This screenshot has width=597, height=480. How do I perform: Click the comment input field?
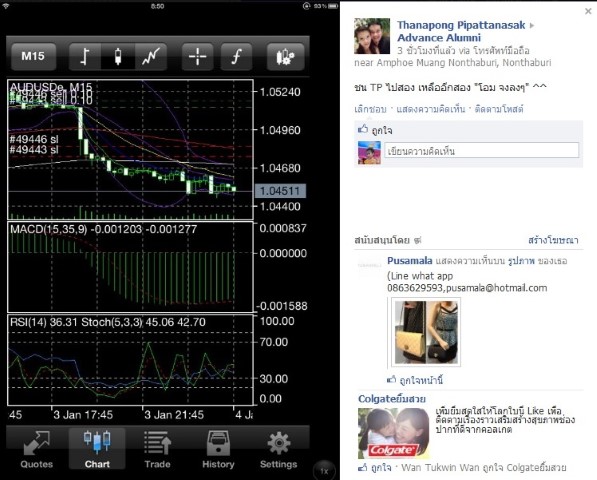point(482,151)
